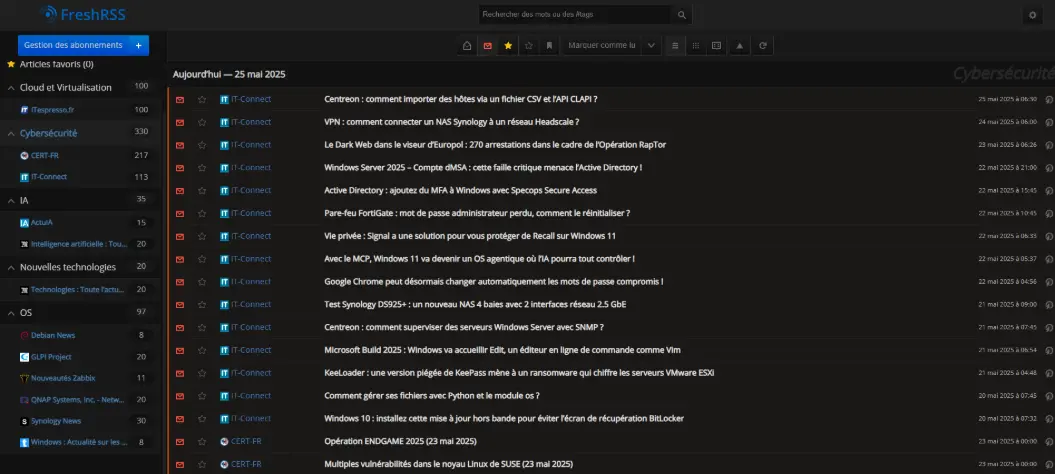Open source link icon for Windows 10 BitLocker article
This screenshot has height=474, width=1055.
coord(1049,419)
